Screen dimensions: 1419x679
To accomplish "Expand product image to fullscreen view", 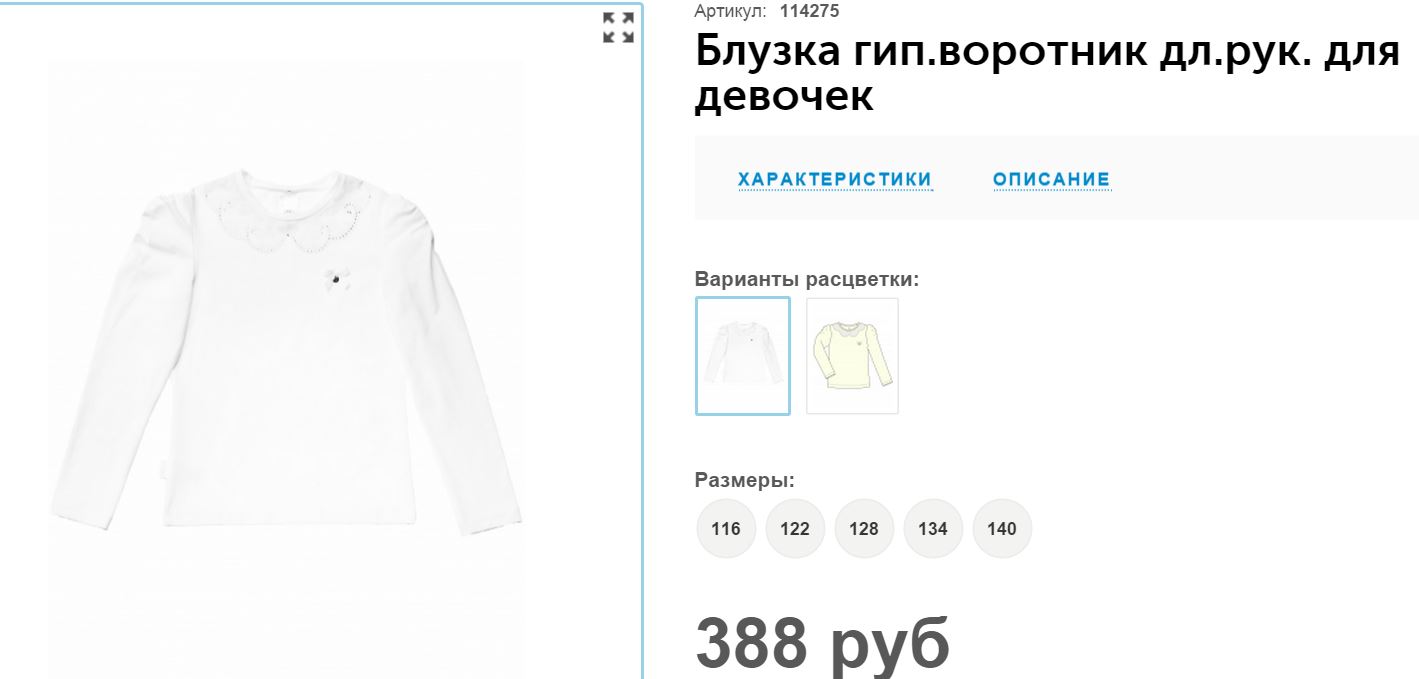I will [618, 27].
